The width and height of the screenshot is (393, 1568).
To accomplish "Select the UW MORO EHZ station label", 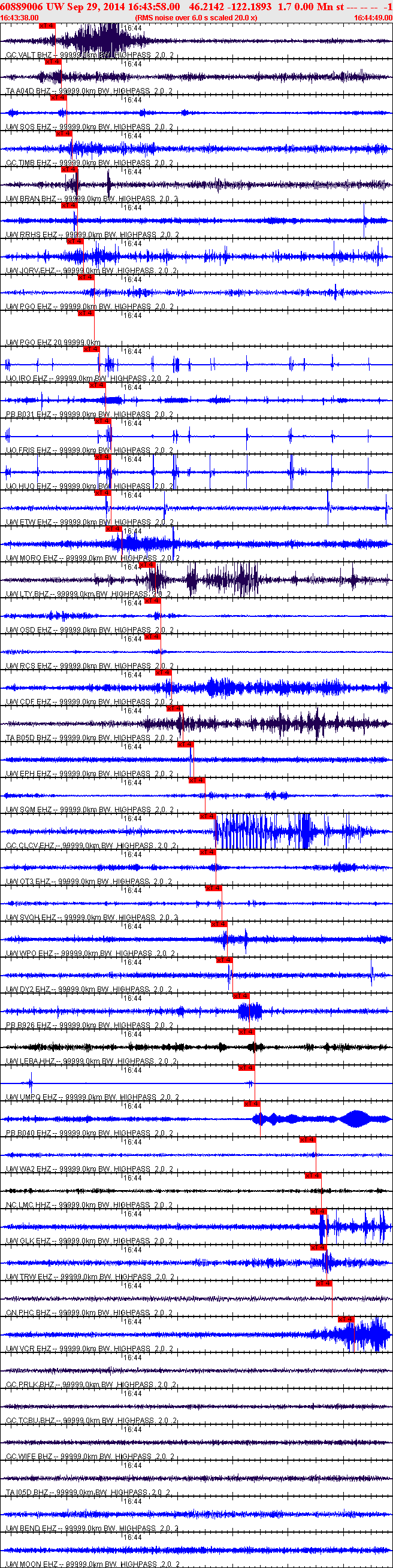I will coord(93,558).
